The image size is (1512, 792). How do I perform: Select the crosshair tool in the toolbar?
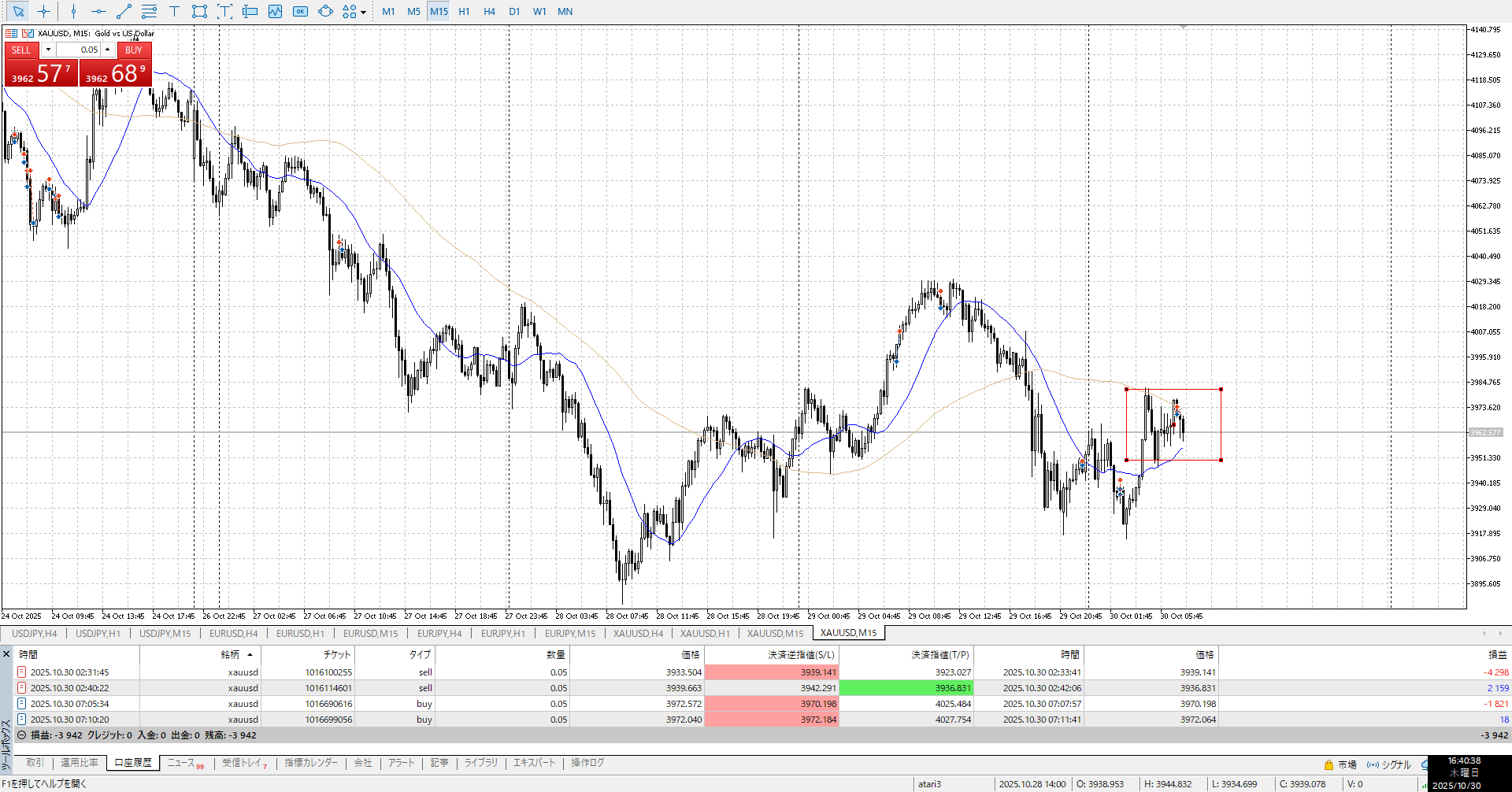point(43,12)
